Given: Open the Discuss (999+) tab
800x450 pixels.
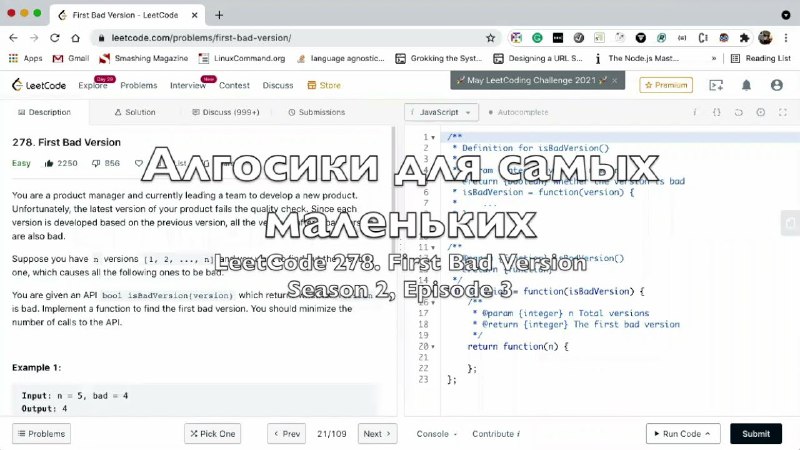Looking at the screenshot, I should (226, 112).
